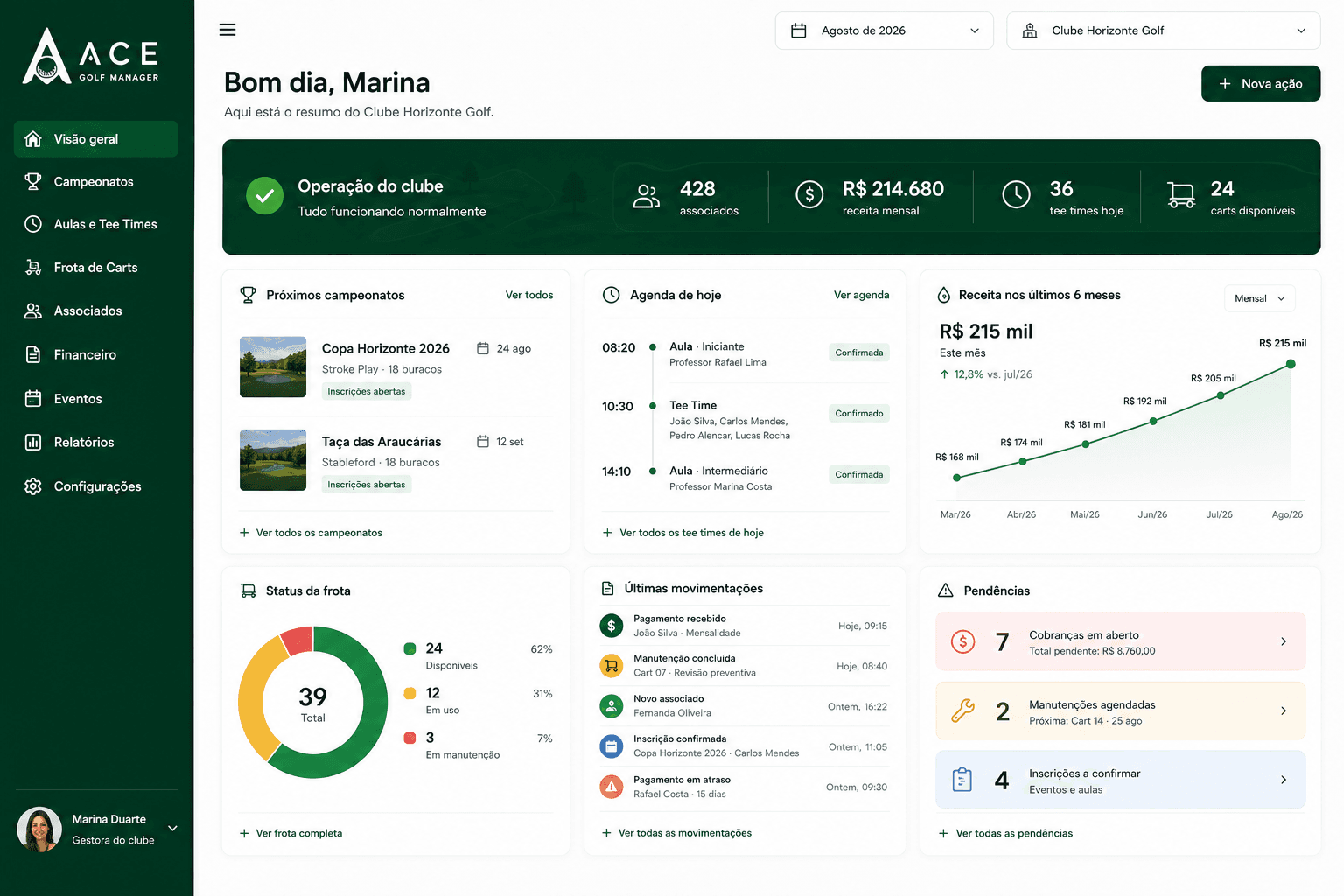
Task: Open the Clube Horizonte Golf club selector
Action: point(1164,31)
